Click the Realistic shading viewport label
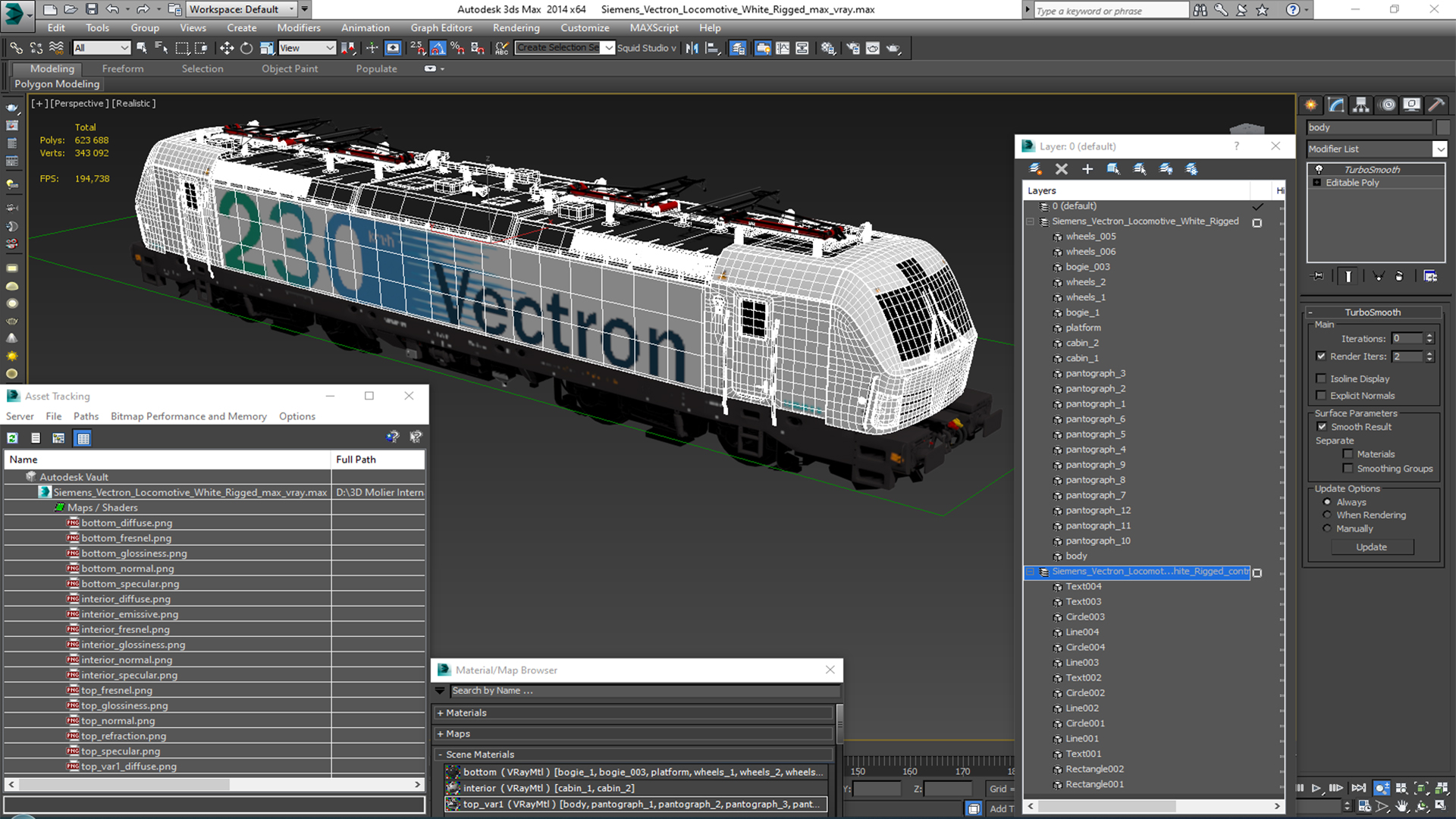Screen dimensions: 1456x819 pyautogui.click(x=133, y=103)
